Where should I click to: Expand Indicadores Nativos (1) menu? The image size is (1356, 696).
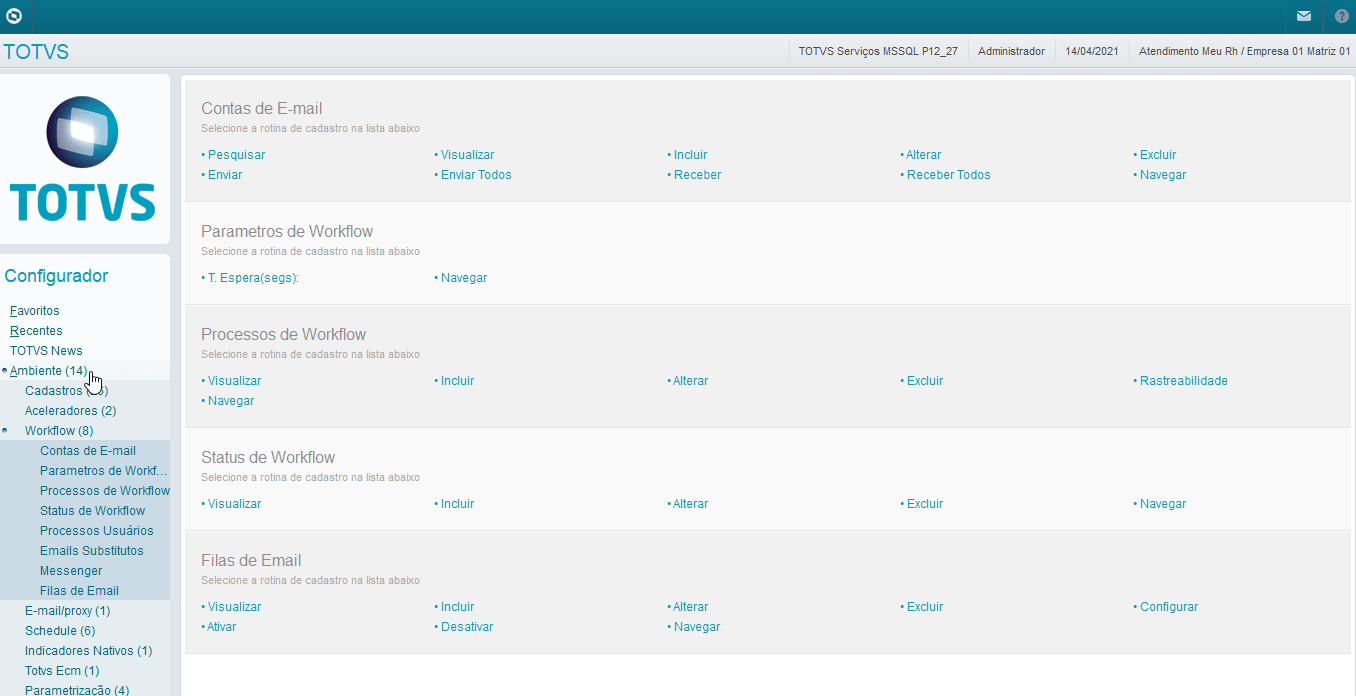point(88,651)
